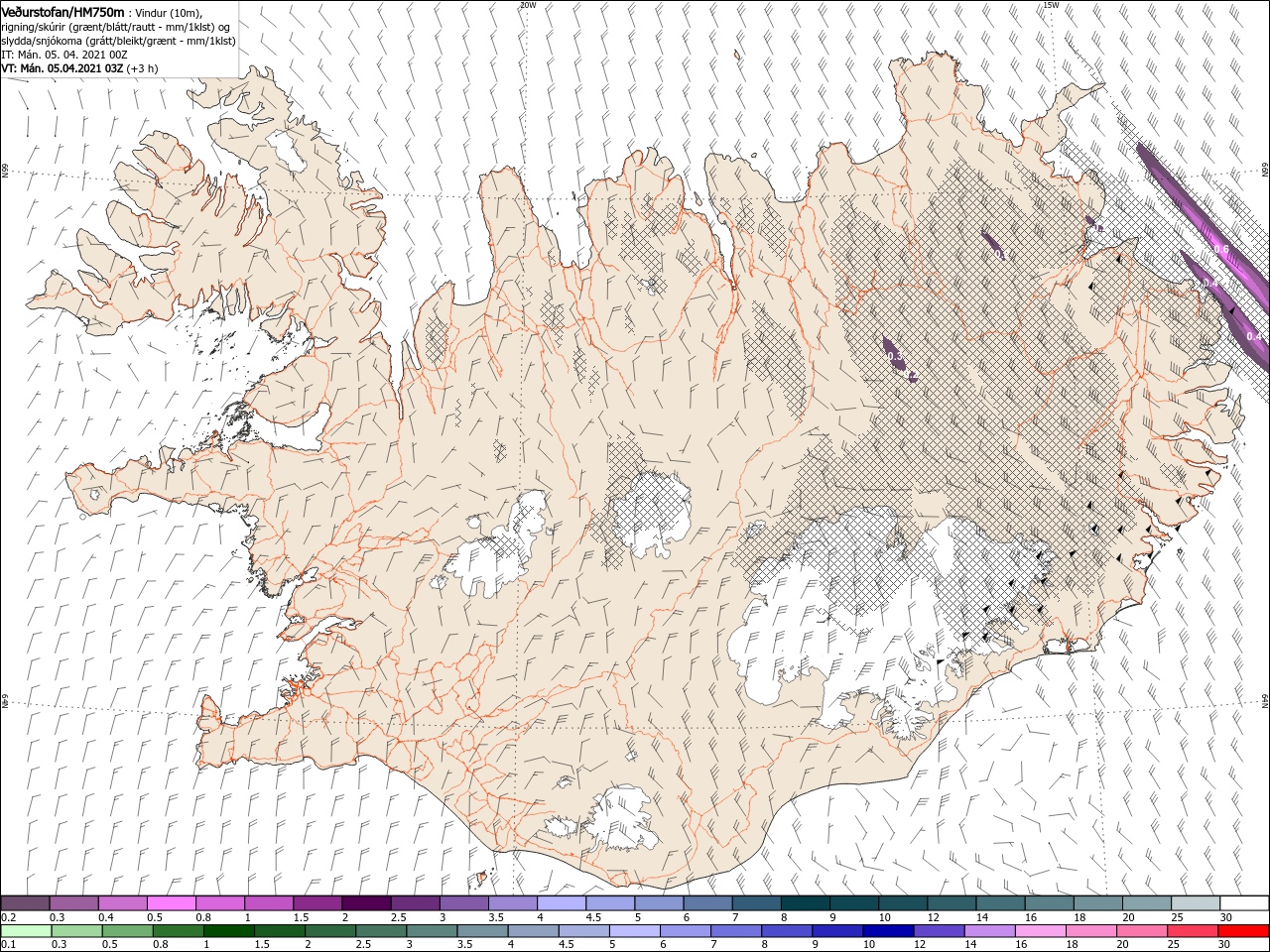Pick bottom-row deep blue swatch between 10 and 12
The image size is (1270, 952).
click(887, 931)
